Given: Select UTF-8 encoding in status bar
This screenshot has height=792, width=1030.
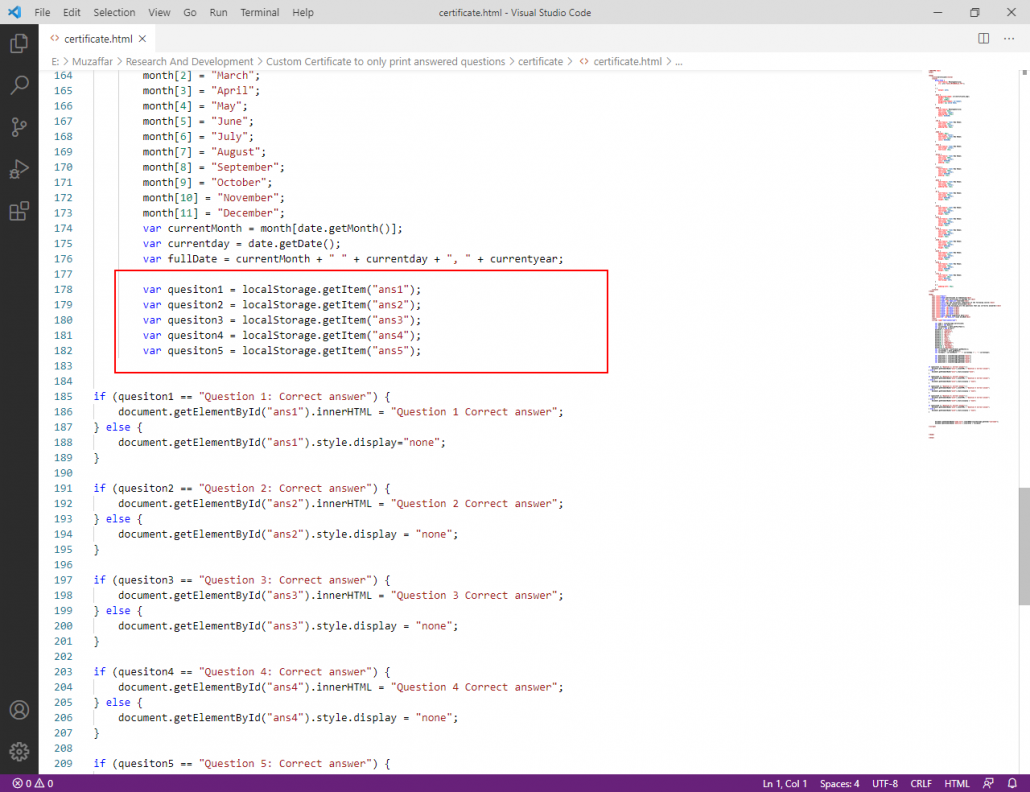Looking at the screenshot, I should pyautogui.click(x=885, y=783).
